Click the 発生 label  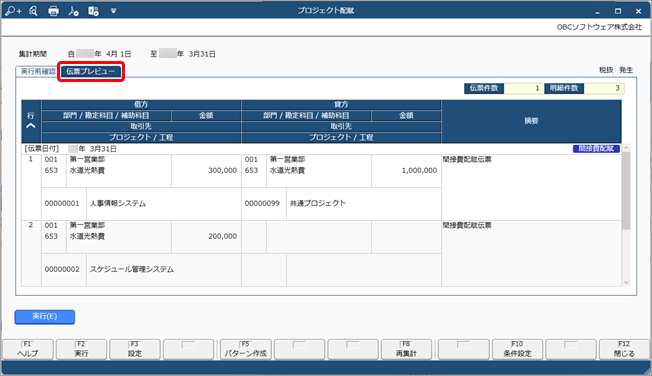[x=626, y=70]
